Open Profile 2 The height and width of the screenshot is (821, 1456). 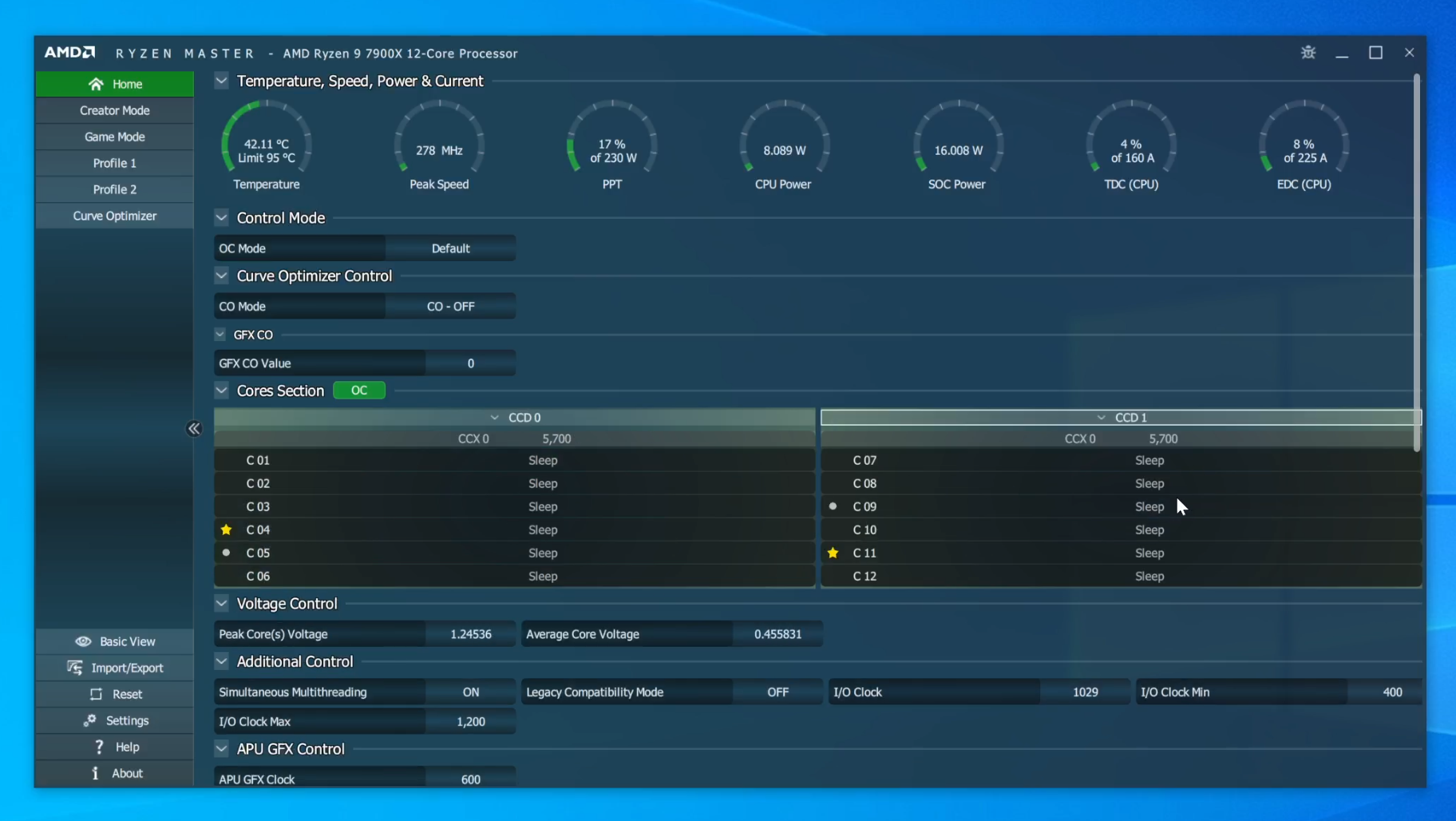pos(115,189)
